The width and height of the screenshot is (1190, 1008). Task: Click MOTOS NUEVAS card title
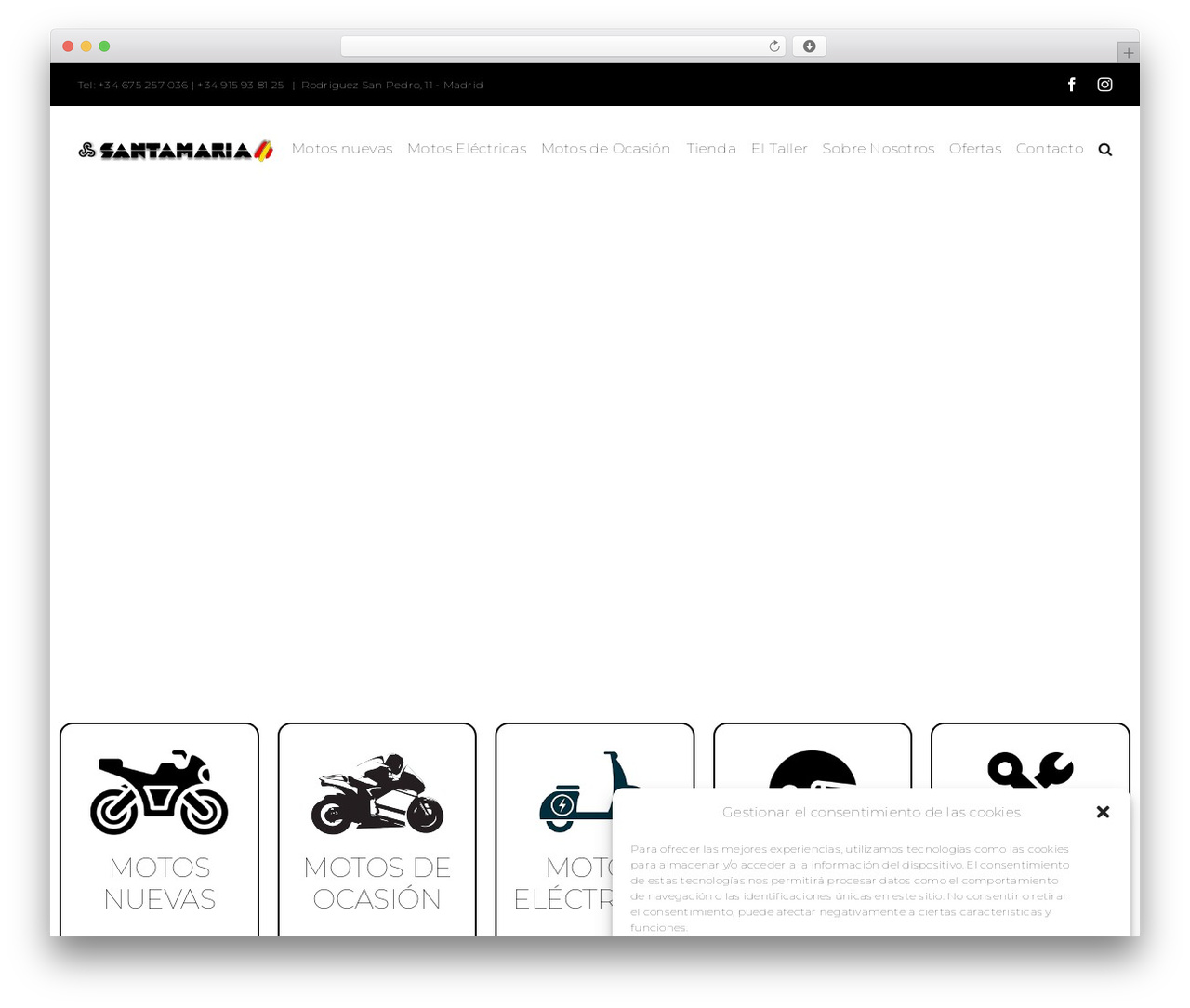159,882
